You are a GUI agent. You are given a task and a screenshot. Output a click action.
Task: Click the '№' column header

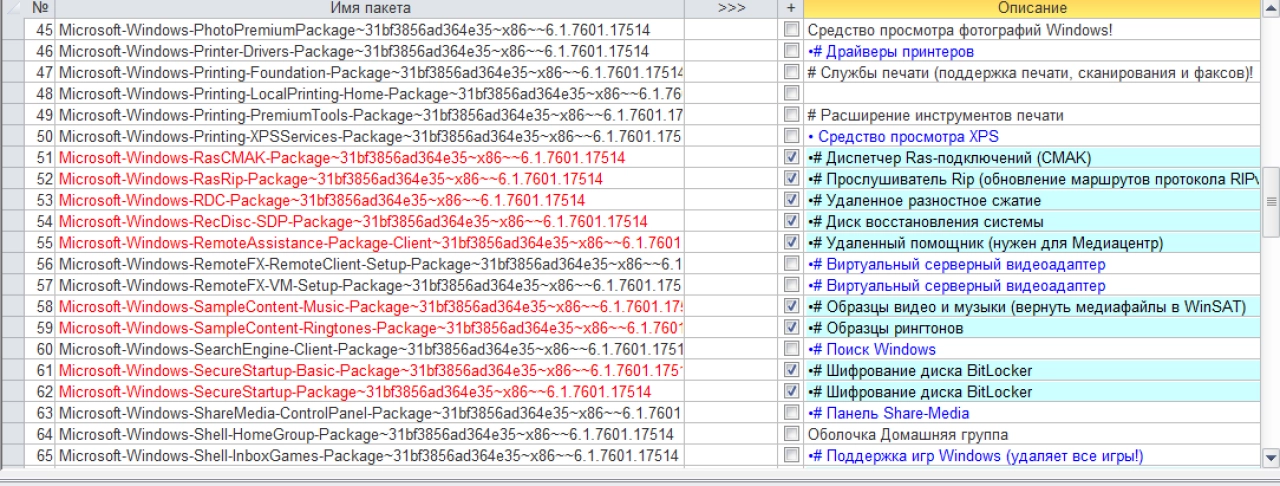(x=41, y=8)
